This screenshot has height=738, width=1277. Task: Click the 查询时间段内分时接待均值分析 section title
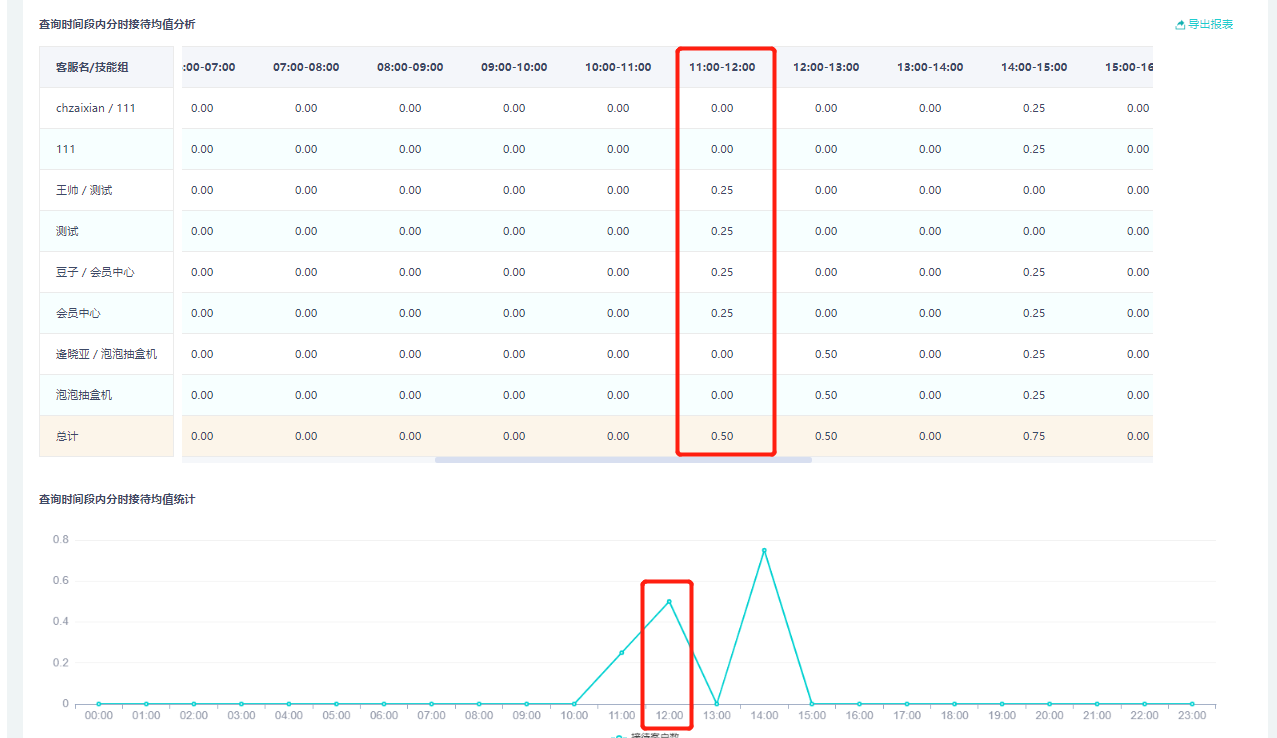click(117, 24)
